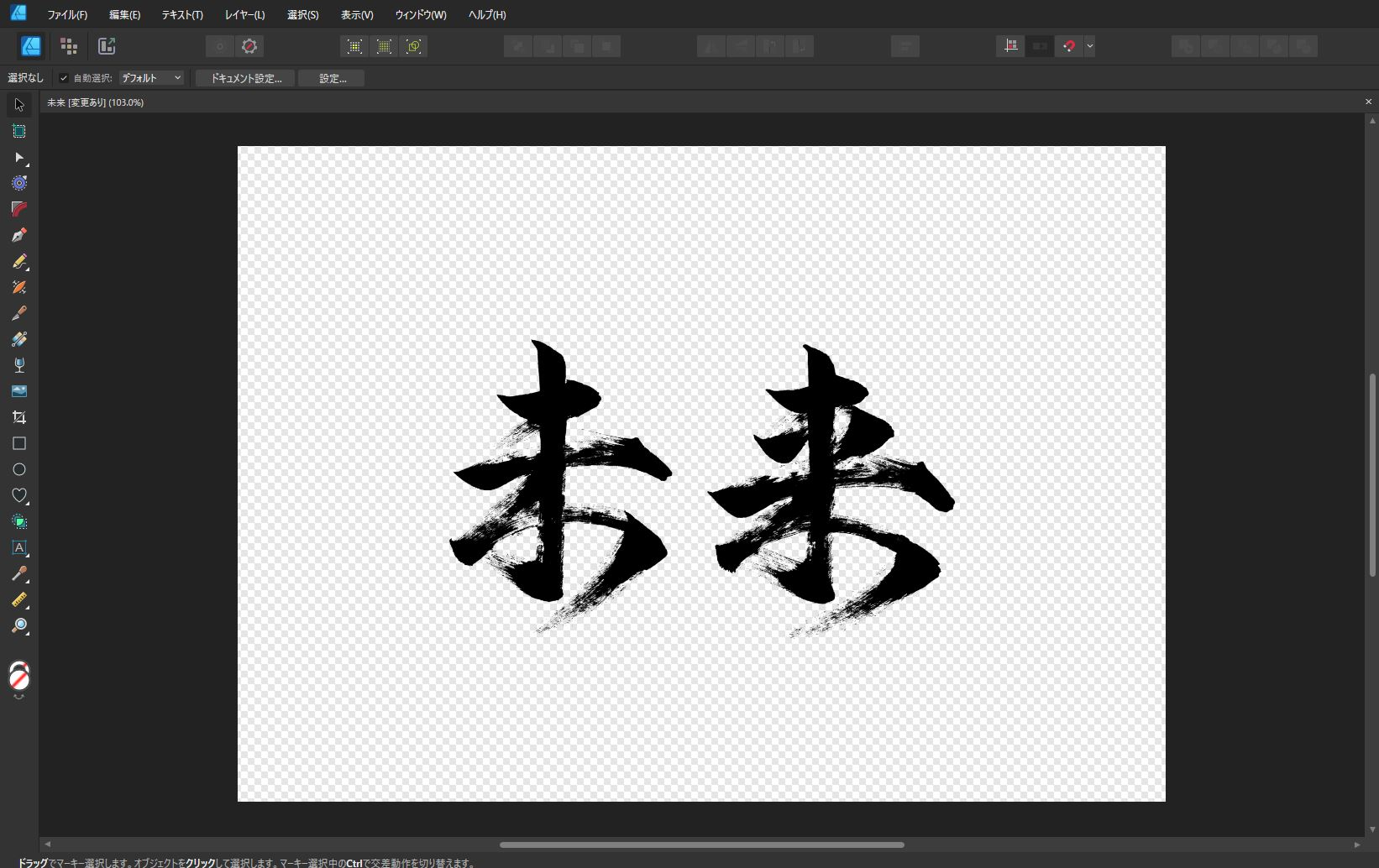Open the Alignment options icon

coord(905,46)
